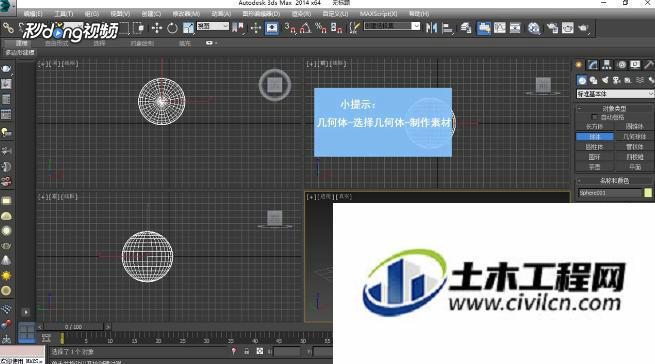Toggle Angle Snap
The width and height of the screenshot is (655, 364).
click(x=305, y=28)
